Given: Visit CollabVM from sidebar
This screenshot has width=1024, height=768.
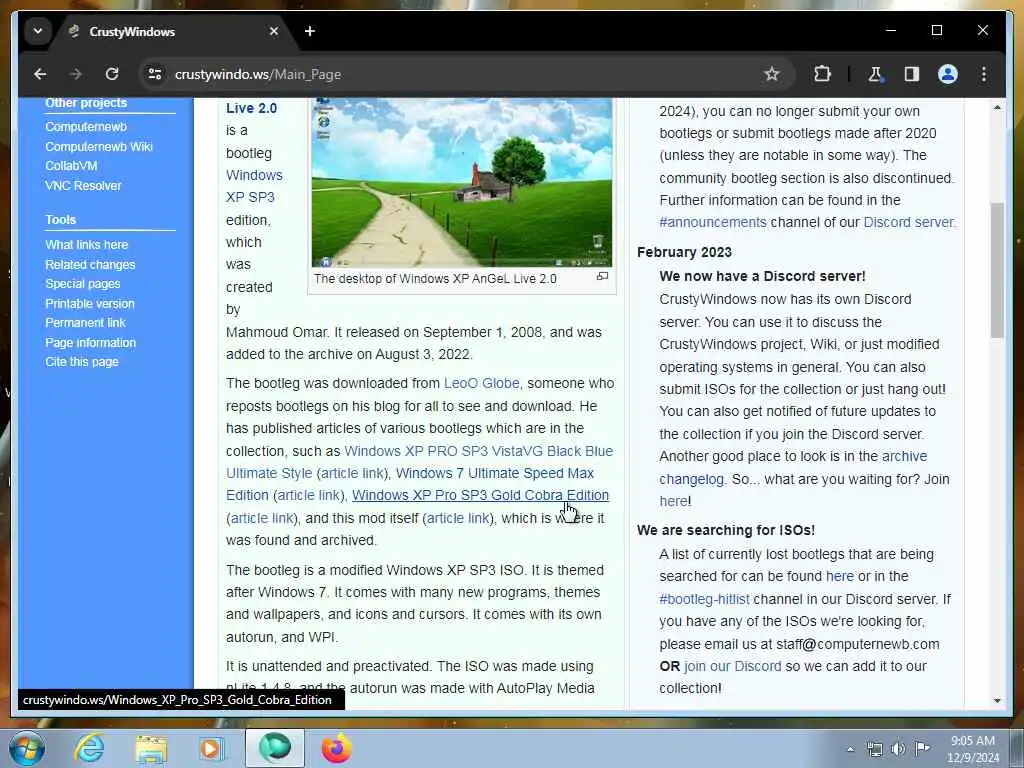Looking at the screenshot, I should [71, 166].
